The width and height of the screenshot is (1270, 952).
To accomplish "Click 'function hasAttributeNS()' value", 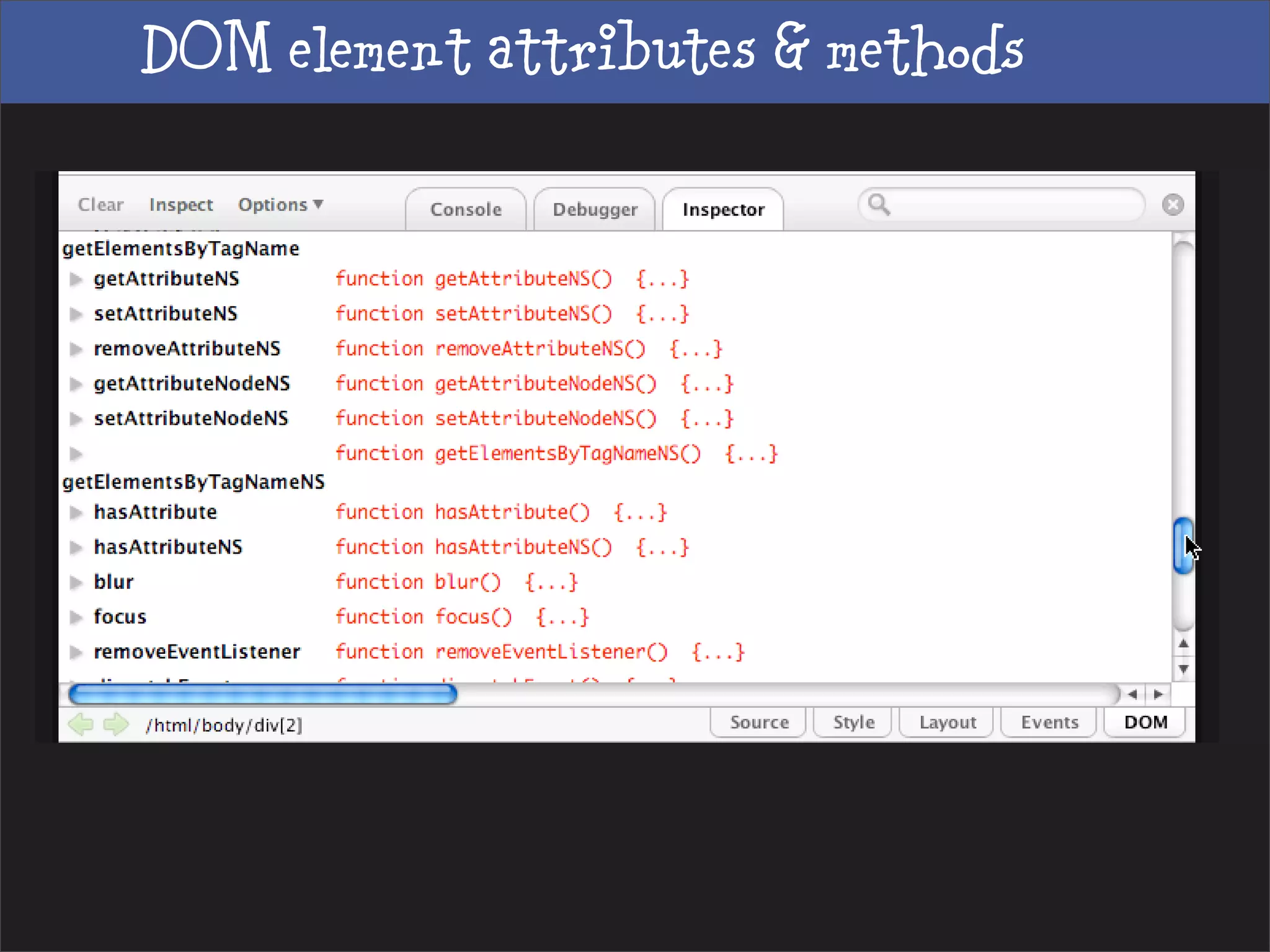I will (512, 547).
